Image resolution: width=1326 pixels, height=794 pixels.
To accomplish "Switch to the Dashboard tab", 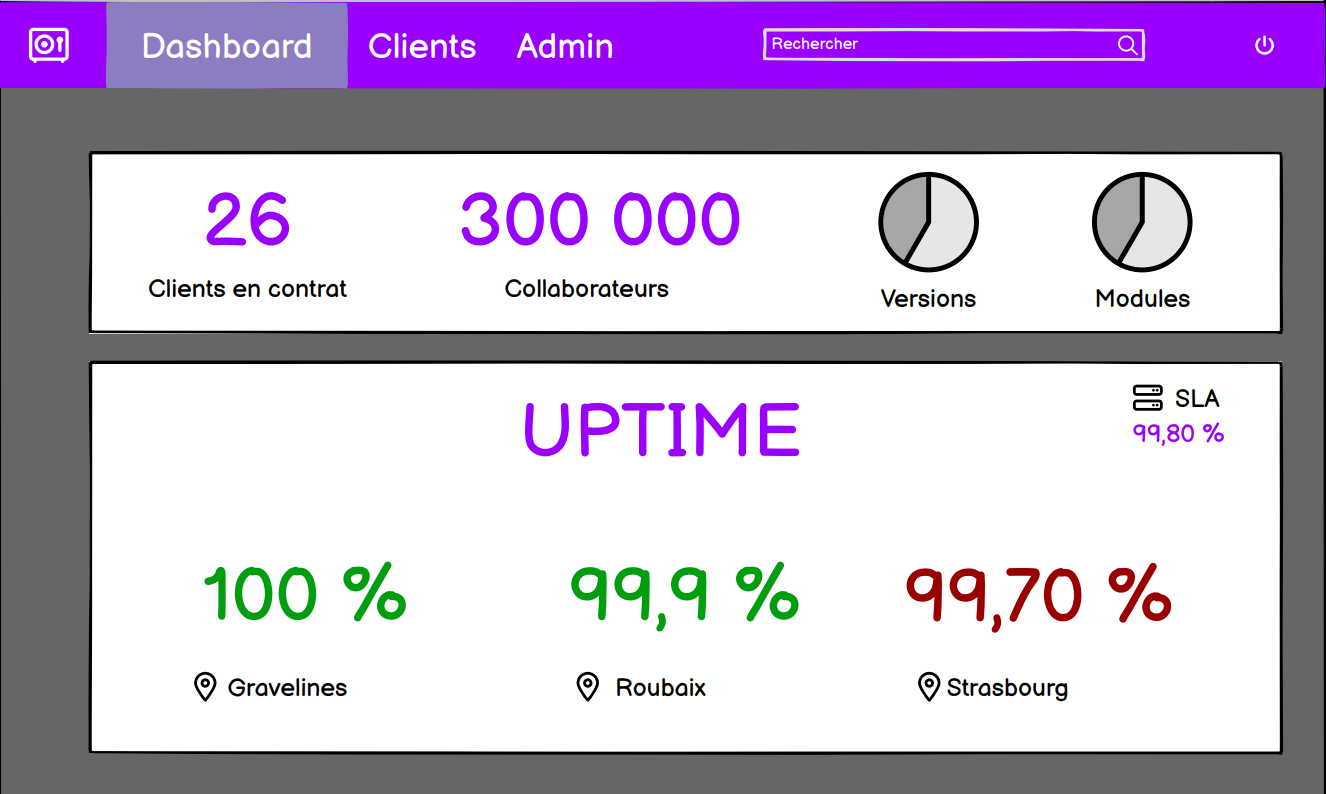I will pos(227,46).
